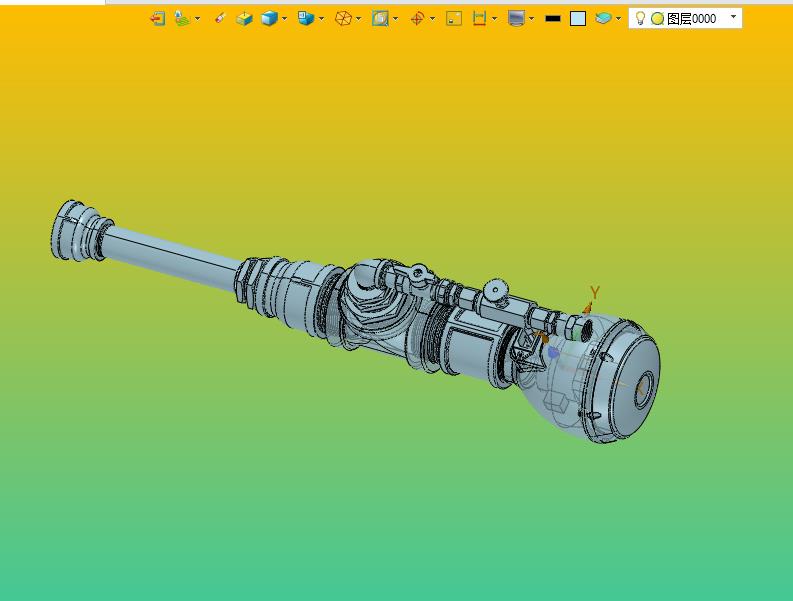
Task: Click the yellow framed view window icon
Action: pyautogui.click(x=454, y=19)
